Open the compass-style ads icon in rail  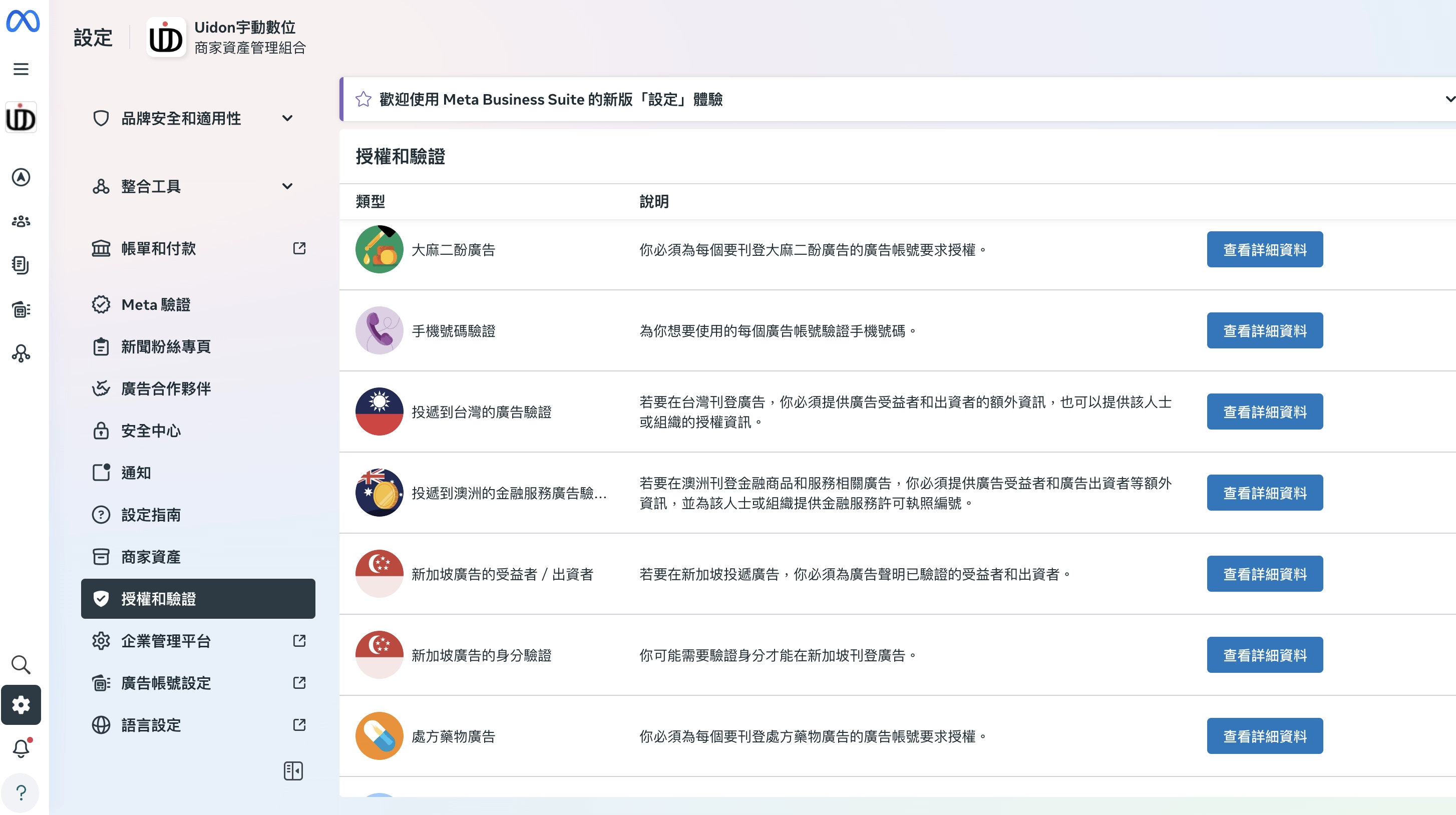21,177
